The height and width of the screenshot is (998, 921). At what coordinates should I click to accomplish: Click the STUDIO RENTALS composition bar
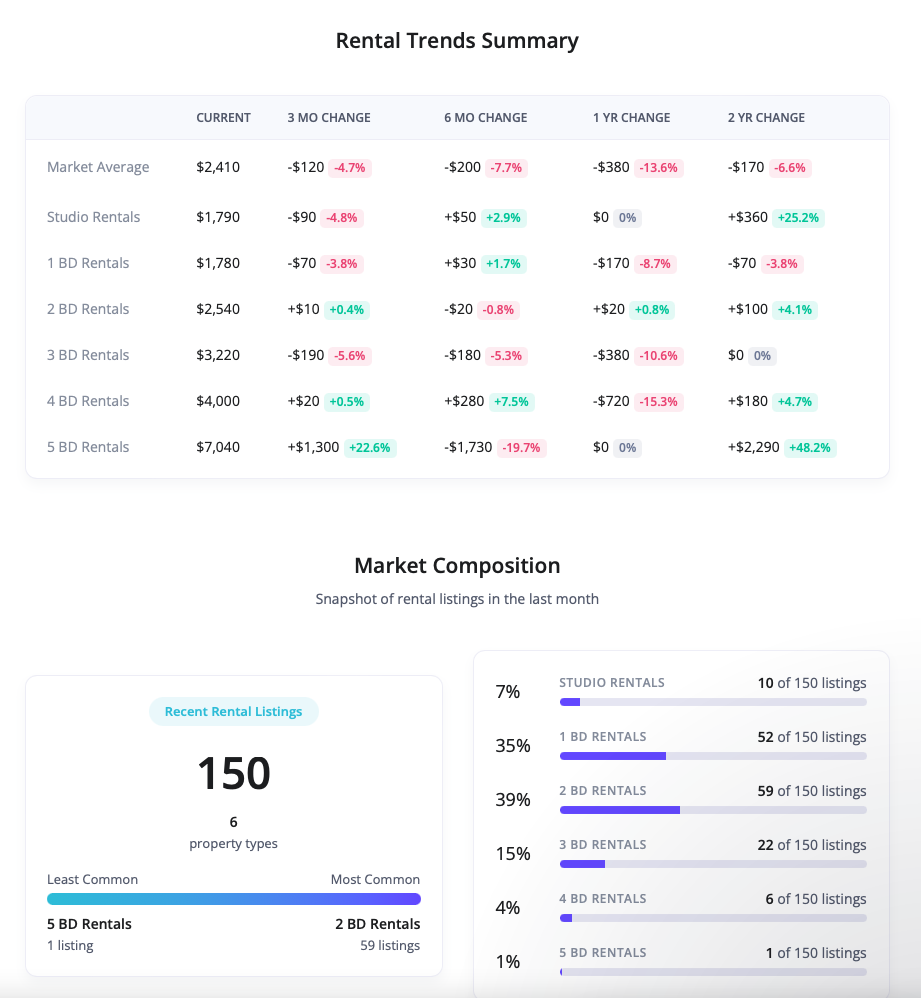[713, 702]
